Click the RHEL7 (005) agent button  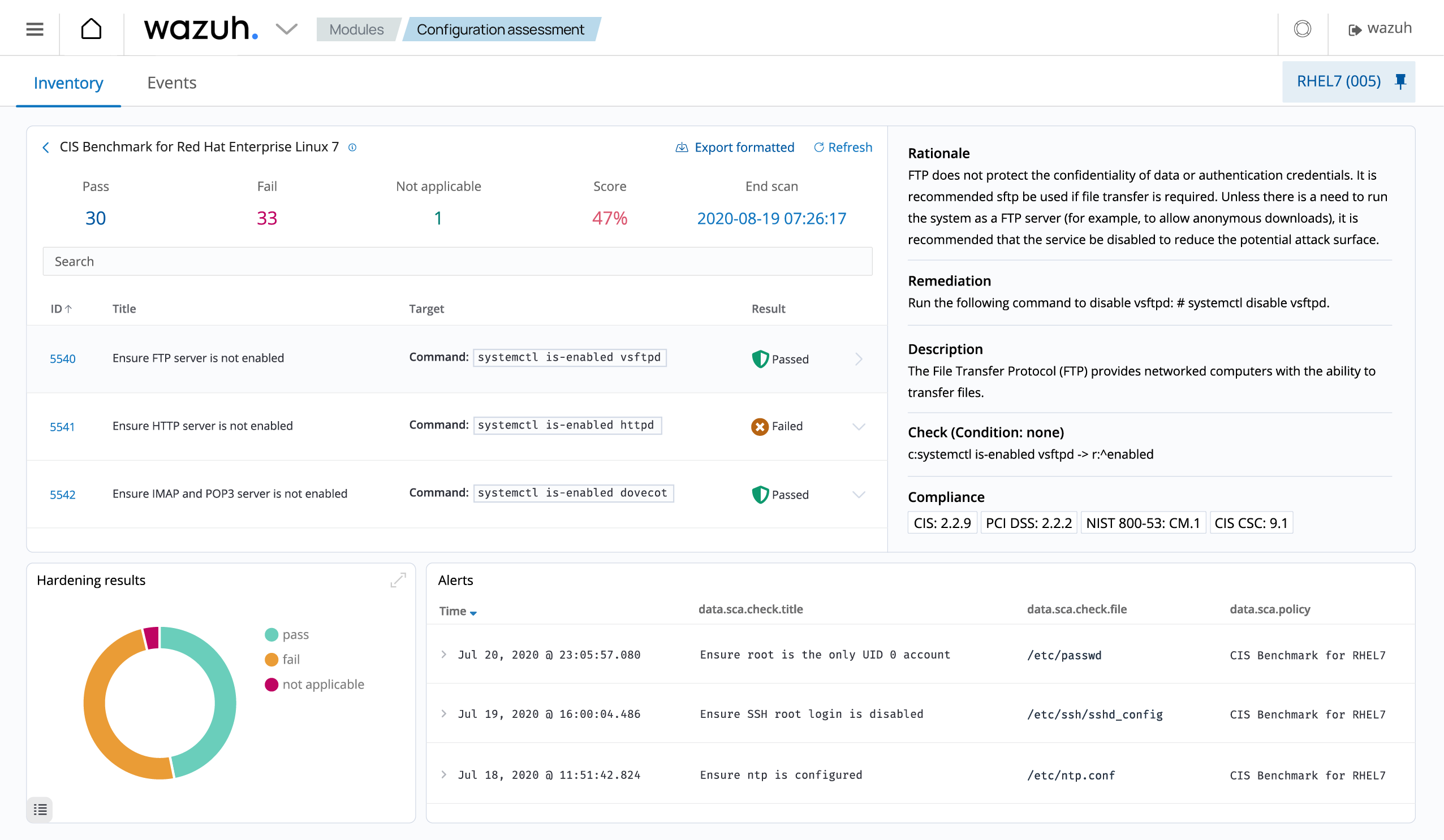[x=1348, y=81]
